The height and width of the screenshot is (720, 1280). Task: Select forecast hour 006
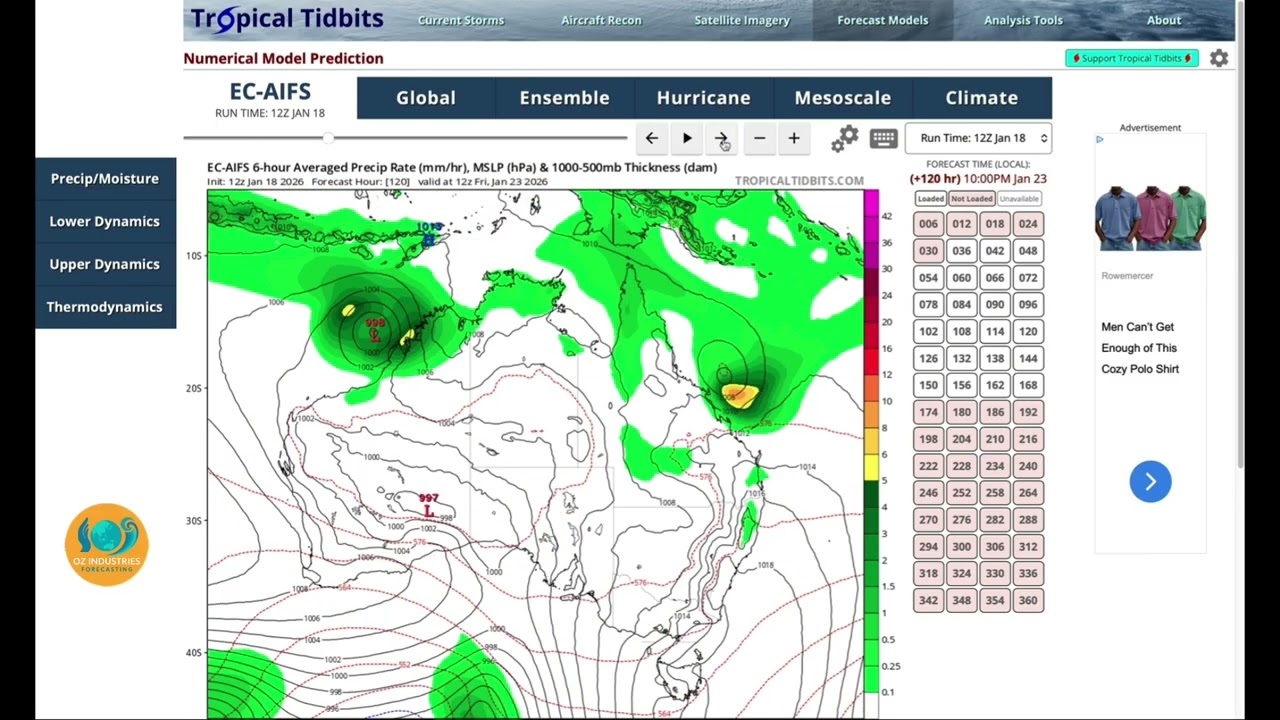coord(928,224)
